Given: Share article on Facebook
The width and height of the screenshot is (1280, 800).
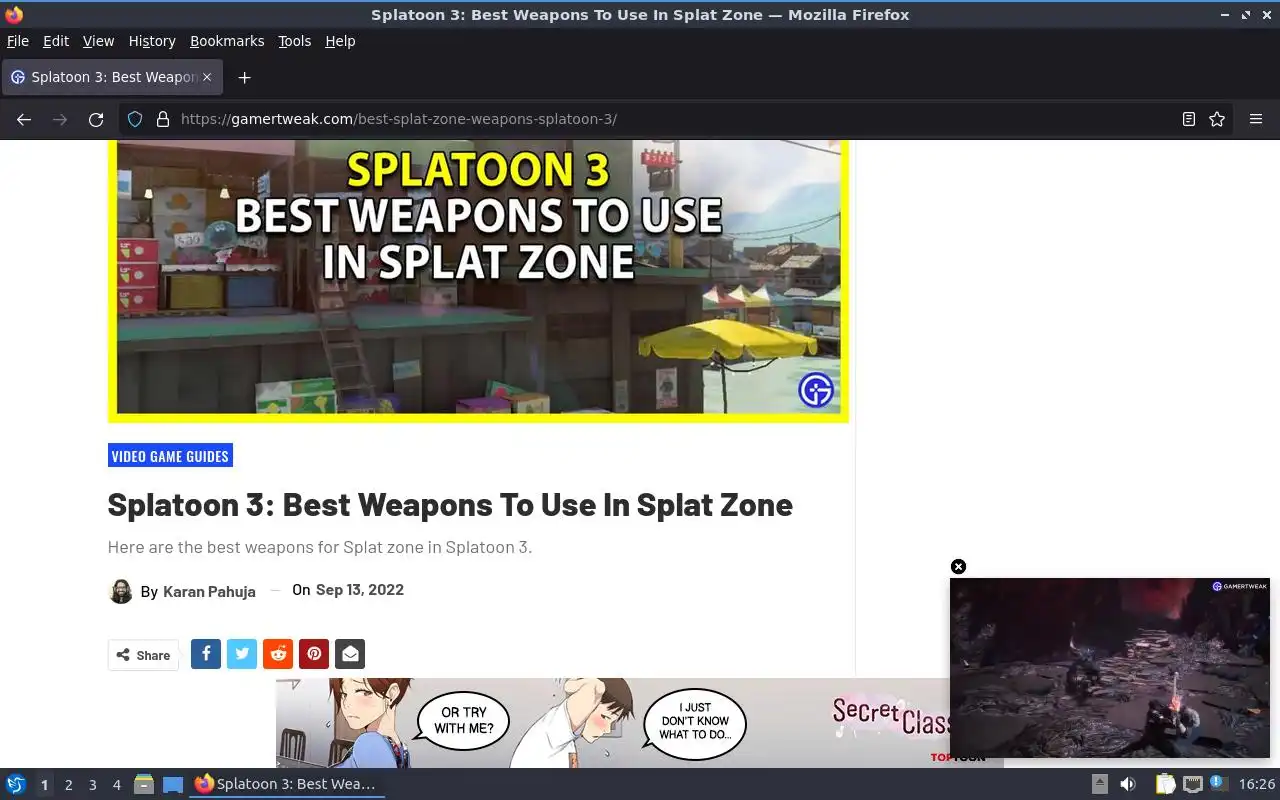Looking at the screenshot, I should coord(206,654).
